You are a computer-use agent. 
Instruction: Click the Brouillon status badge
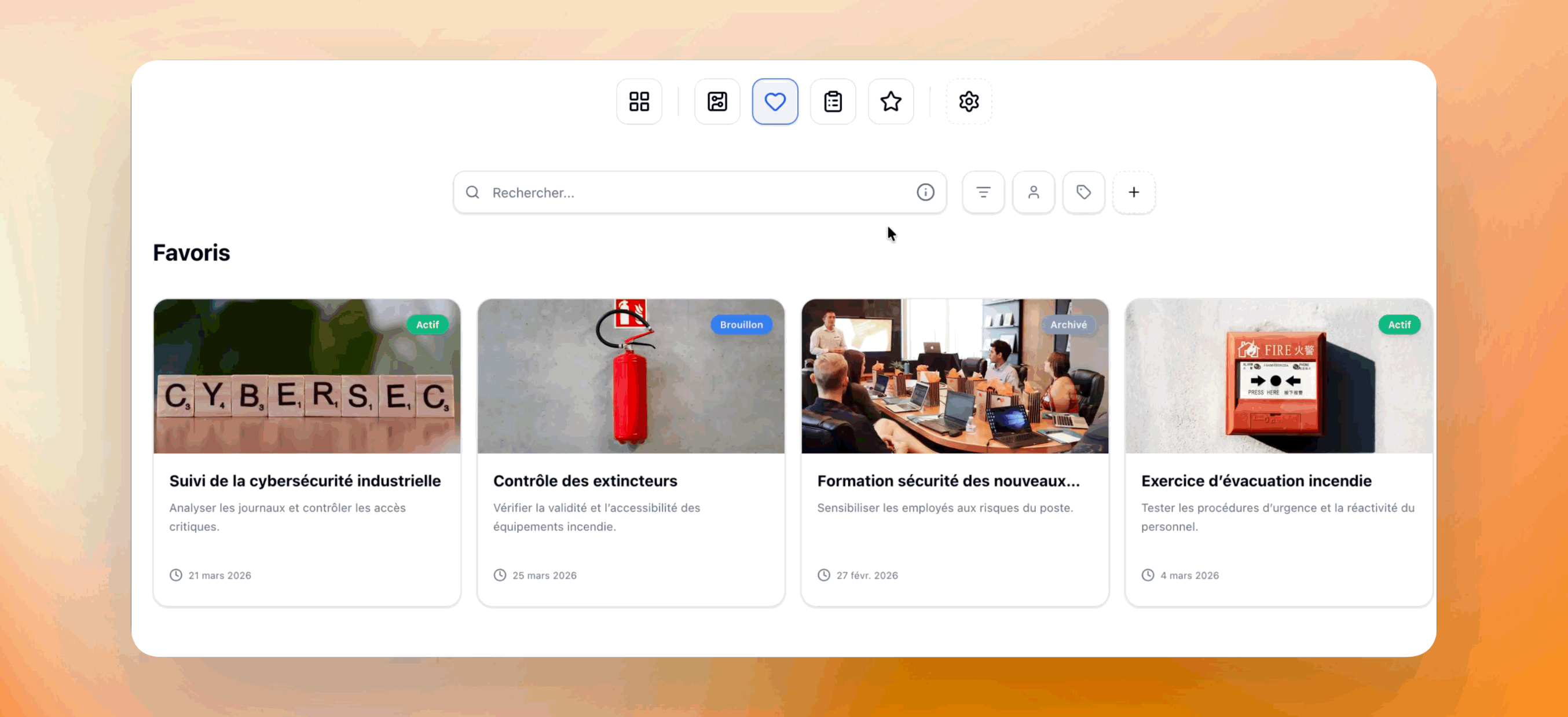click(x=740, y=324)
